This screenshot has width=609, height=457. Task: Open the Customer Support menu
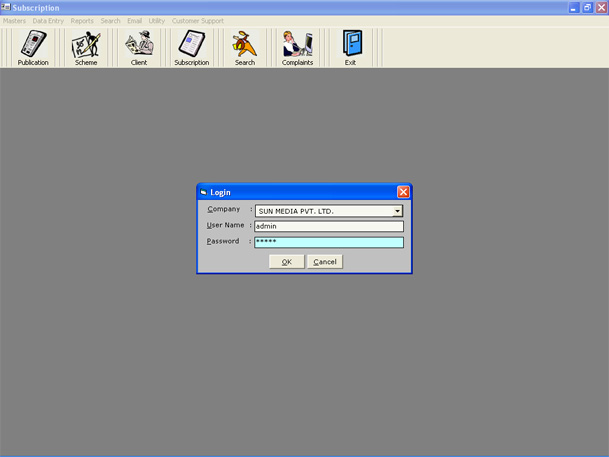click(198, 21)
